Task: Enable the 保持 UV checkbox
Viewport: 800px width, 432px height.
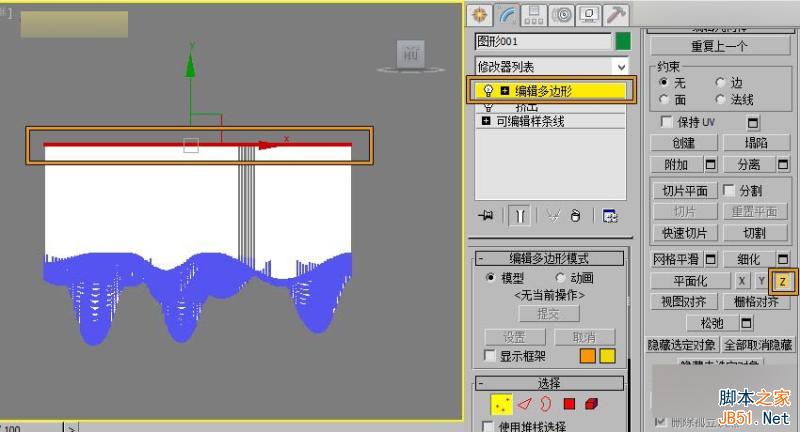Action: pyautogui.click(x=666, y=121)
